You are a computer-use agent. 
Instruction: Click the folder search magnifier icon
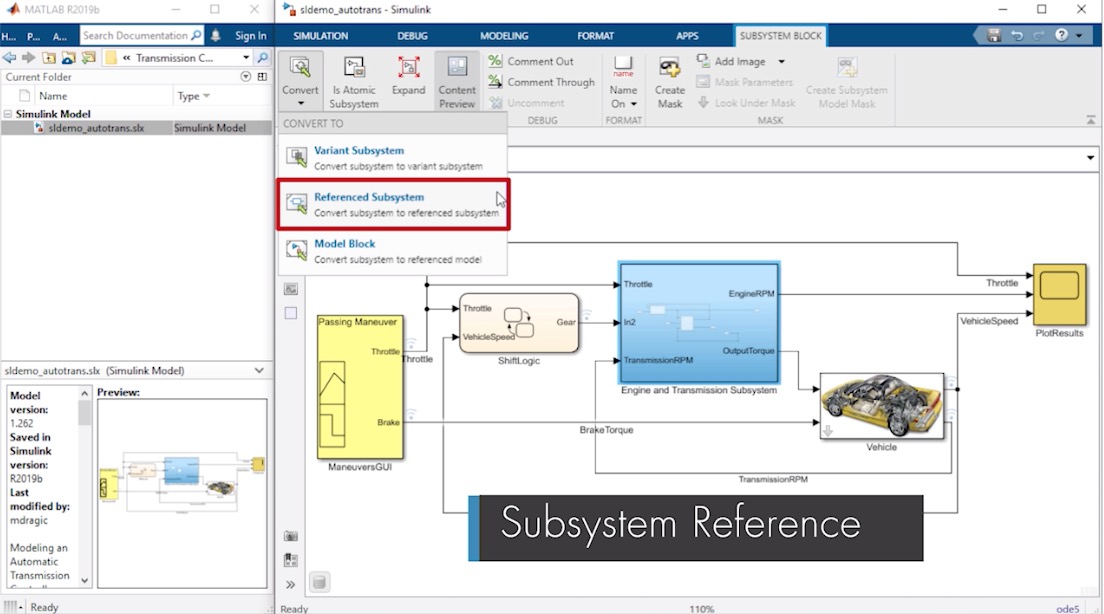[x=263, y=58]
